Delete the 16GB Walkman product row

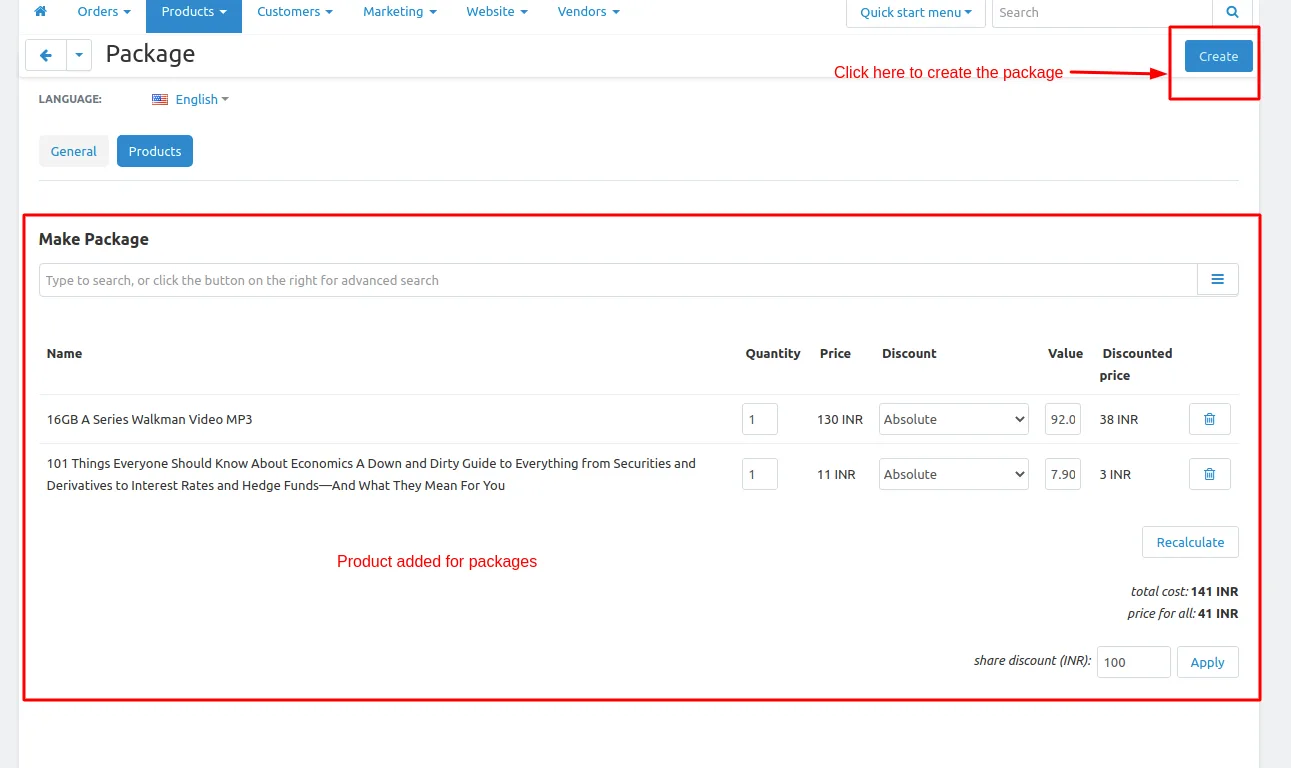click(x=1209, y=419)
